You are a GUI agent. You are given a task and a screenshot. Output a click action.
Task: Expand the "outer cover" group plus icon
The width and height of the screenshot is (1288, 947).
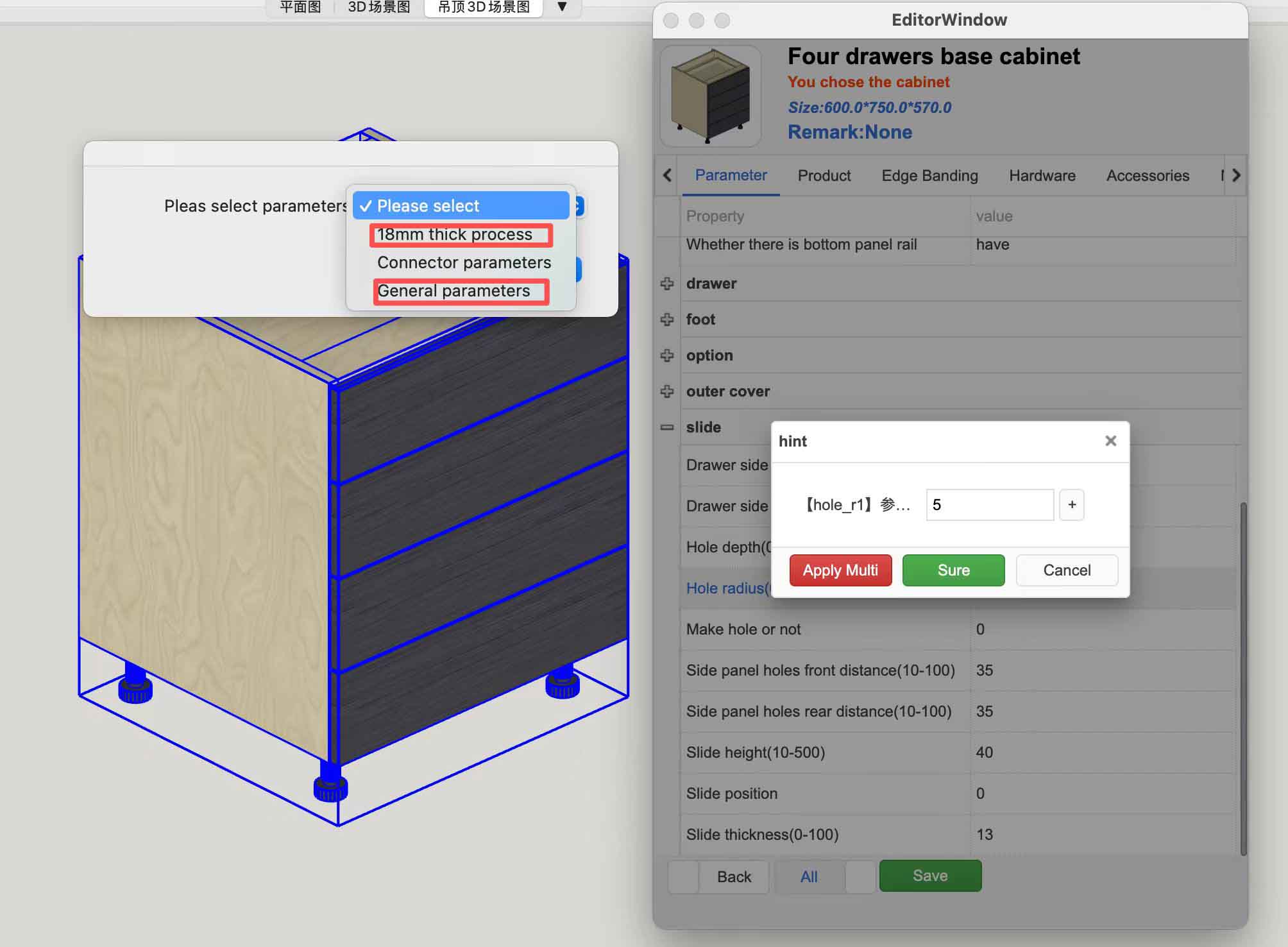point(667,391)
